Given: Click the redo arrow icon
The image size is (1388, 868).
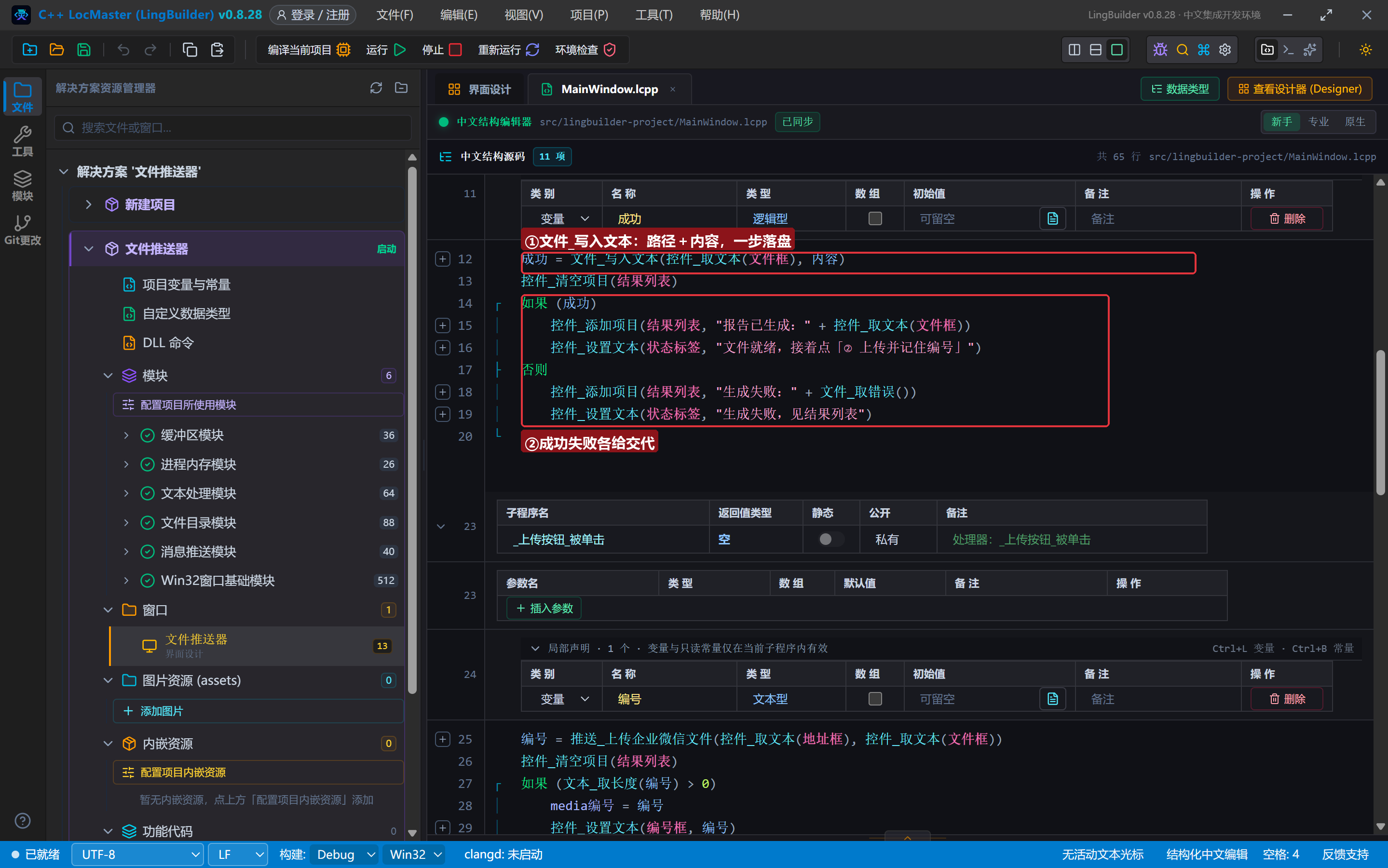Looking at the screenshot, I should [150, 50].
